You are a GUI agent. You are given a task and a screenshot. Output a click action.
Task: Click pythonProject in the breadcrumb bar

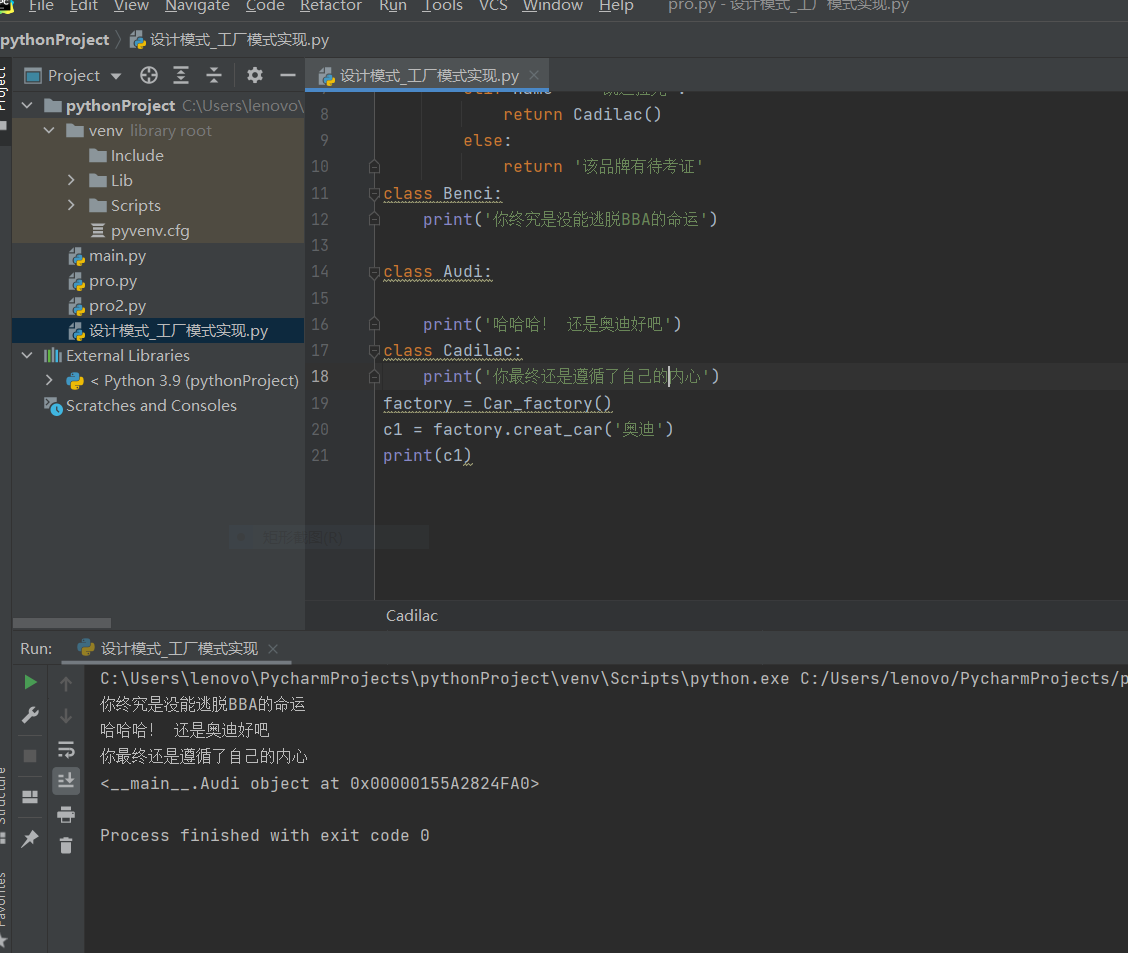coord(55,40)
